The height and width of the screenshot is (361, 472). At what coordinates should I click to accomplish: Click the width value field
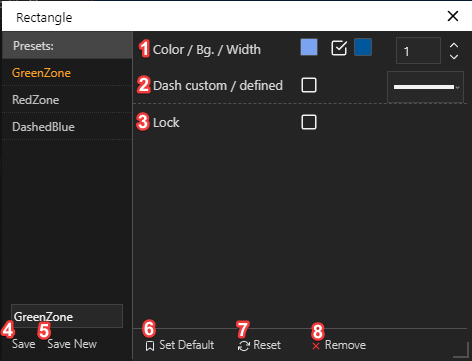418,51
